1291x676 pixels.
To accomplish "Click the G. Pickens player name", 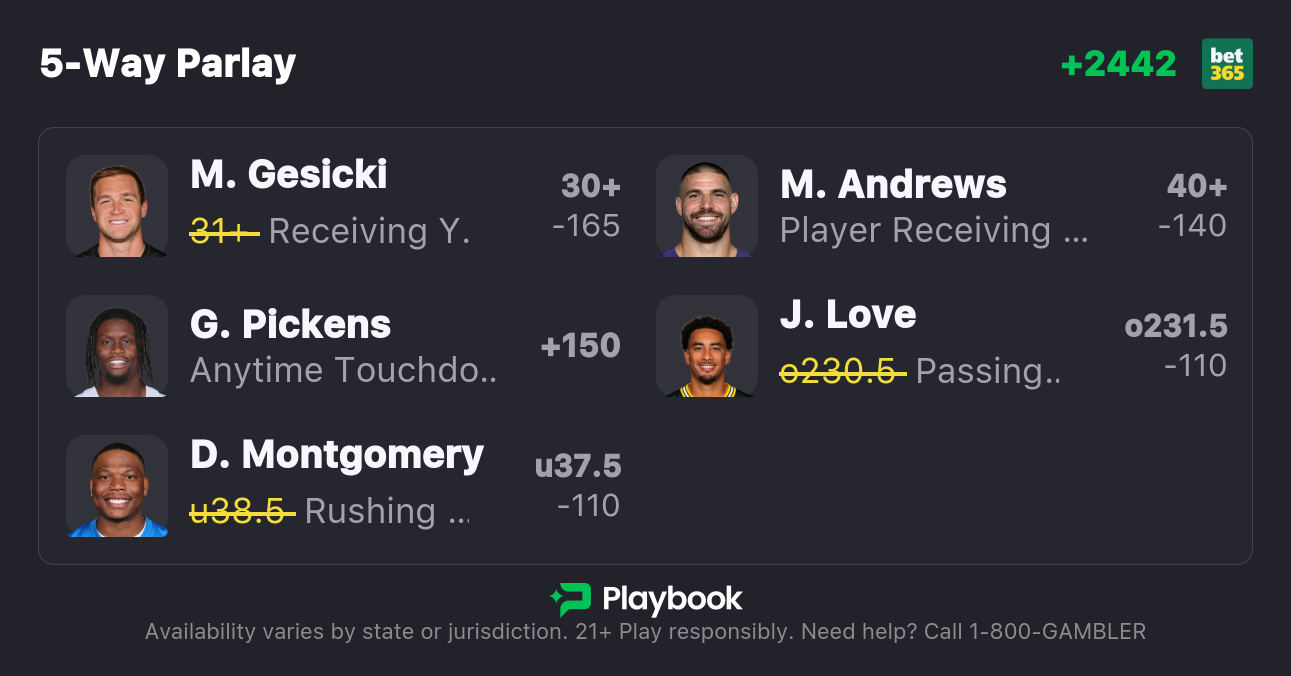I will pyautogui.click(x=290, y=325).
